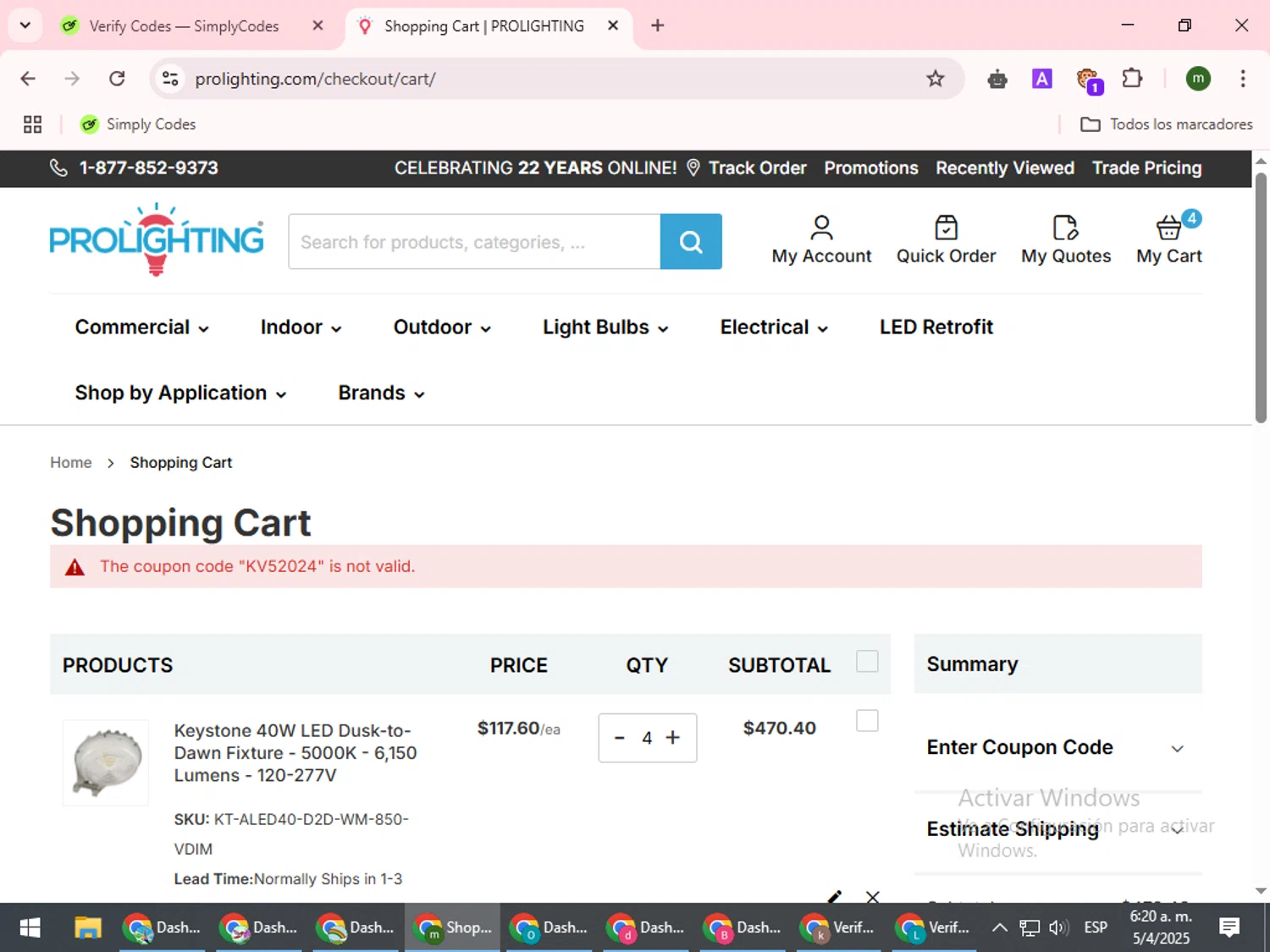Viewport: 1270px width, 952px height.
Task: Switch to Verify Codes — SimplyCodes tab
Action: [184, 26]
